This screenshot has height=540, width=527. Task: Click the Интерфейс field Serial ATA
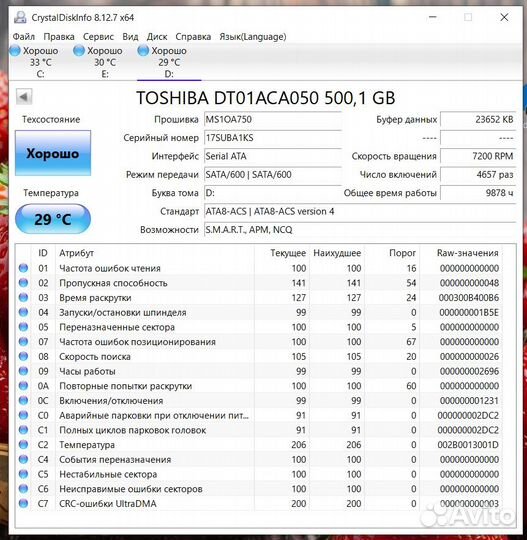[272, 156]
